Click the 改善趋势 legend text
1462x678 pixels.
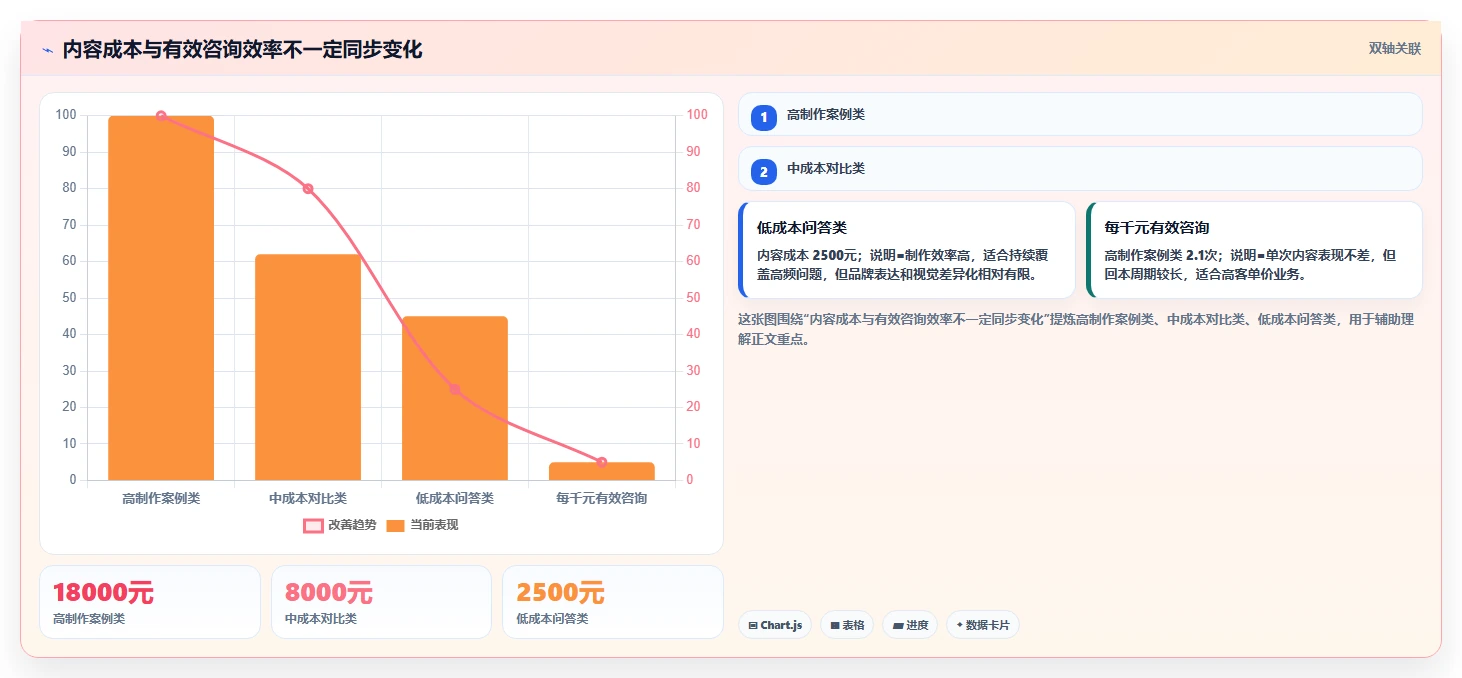(352, 525)
